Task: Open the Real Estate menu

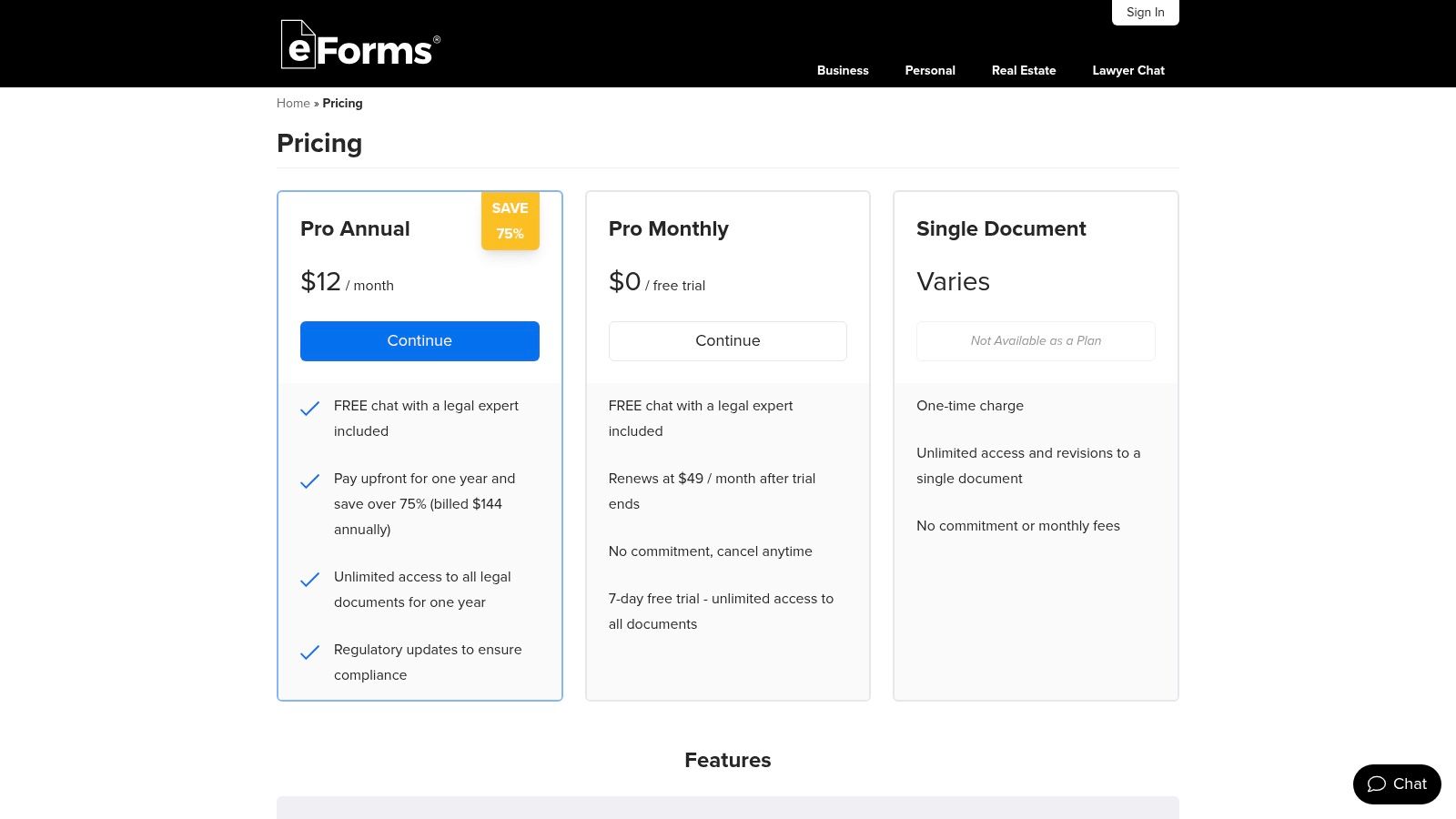Action: [1024, 70]
